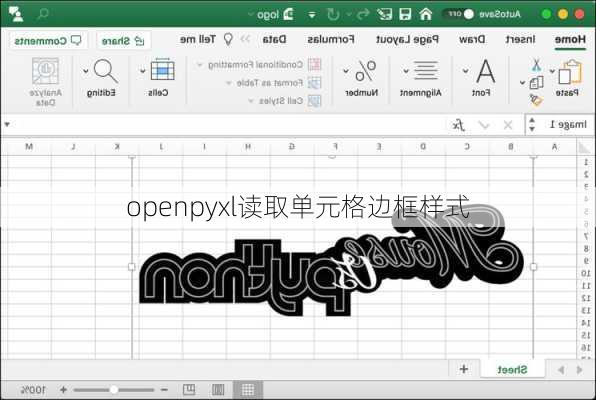Image resolution: width=596 pixels, height=400 pixels.
Task: Select the Sheet worksheet tab
Action: click(x=512, y=370)
